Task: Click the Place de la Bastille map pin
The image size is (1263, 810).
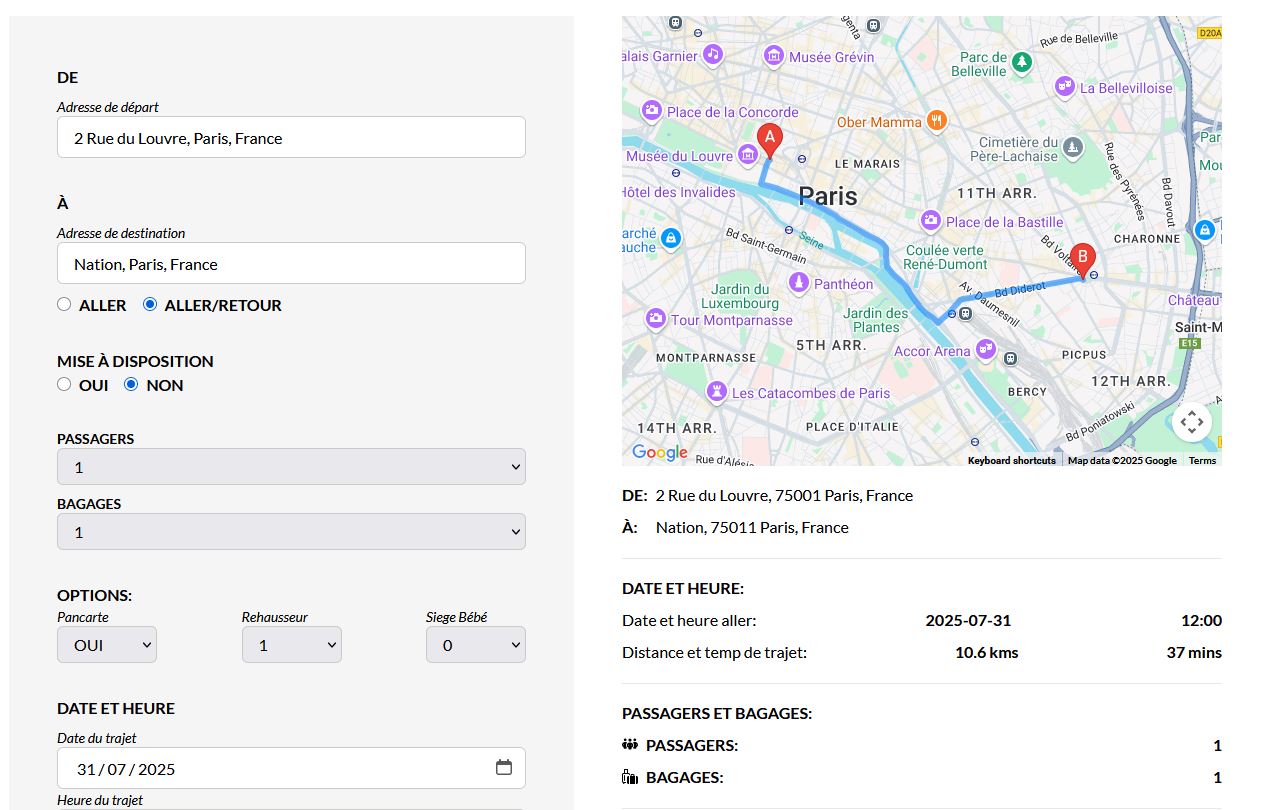Action: [x=931, y=221]
